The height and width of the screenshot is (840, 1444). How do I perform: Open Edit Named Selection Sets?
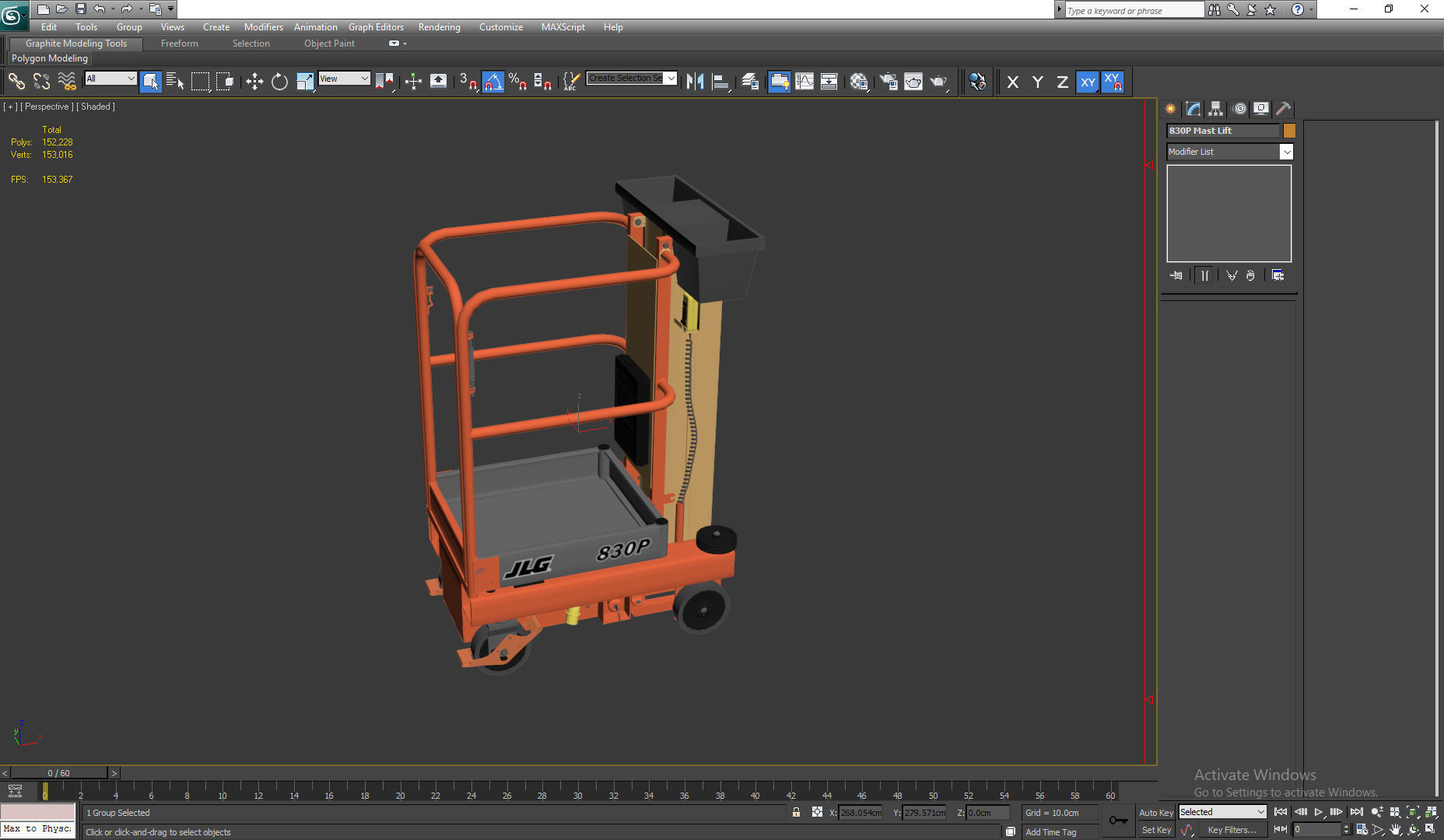pos(571,81)
